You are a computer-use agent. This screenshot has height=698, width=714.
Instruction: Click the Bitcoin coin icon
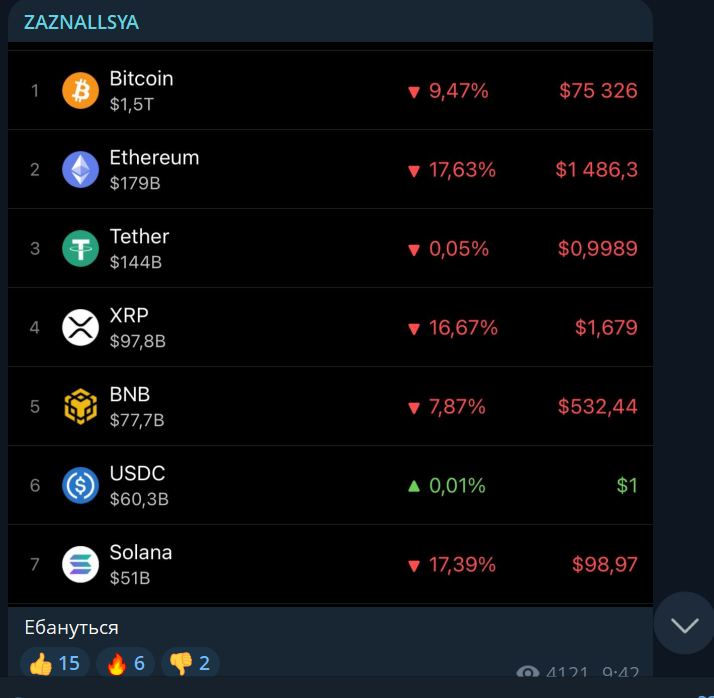[x=81, y=90]
